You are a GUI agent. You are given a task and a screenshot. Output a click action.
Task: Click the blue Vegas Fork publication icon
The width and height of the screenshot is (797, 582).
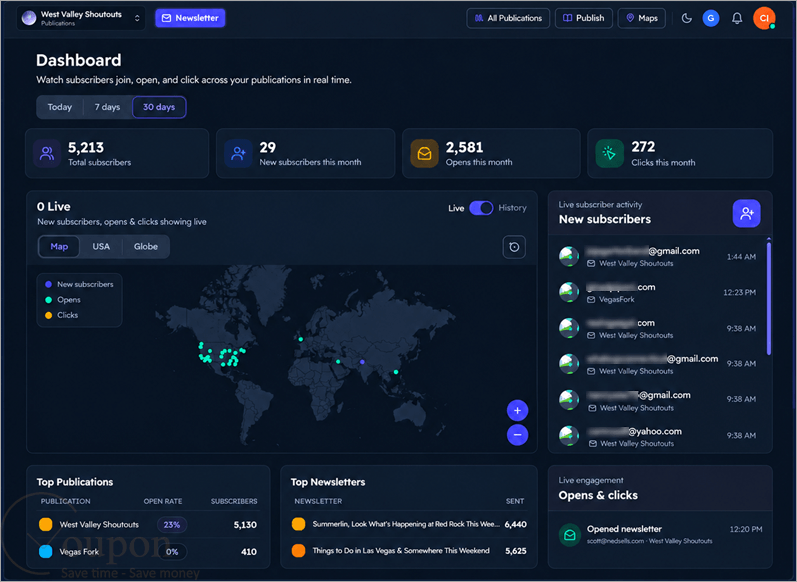point(46,552)
